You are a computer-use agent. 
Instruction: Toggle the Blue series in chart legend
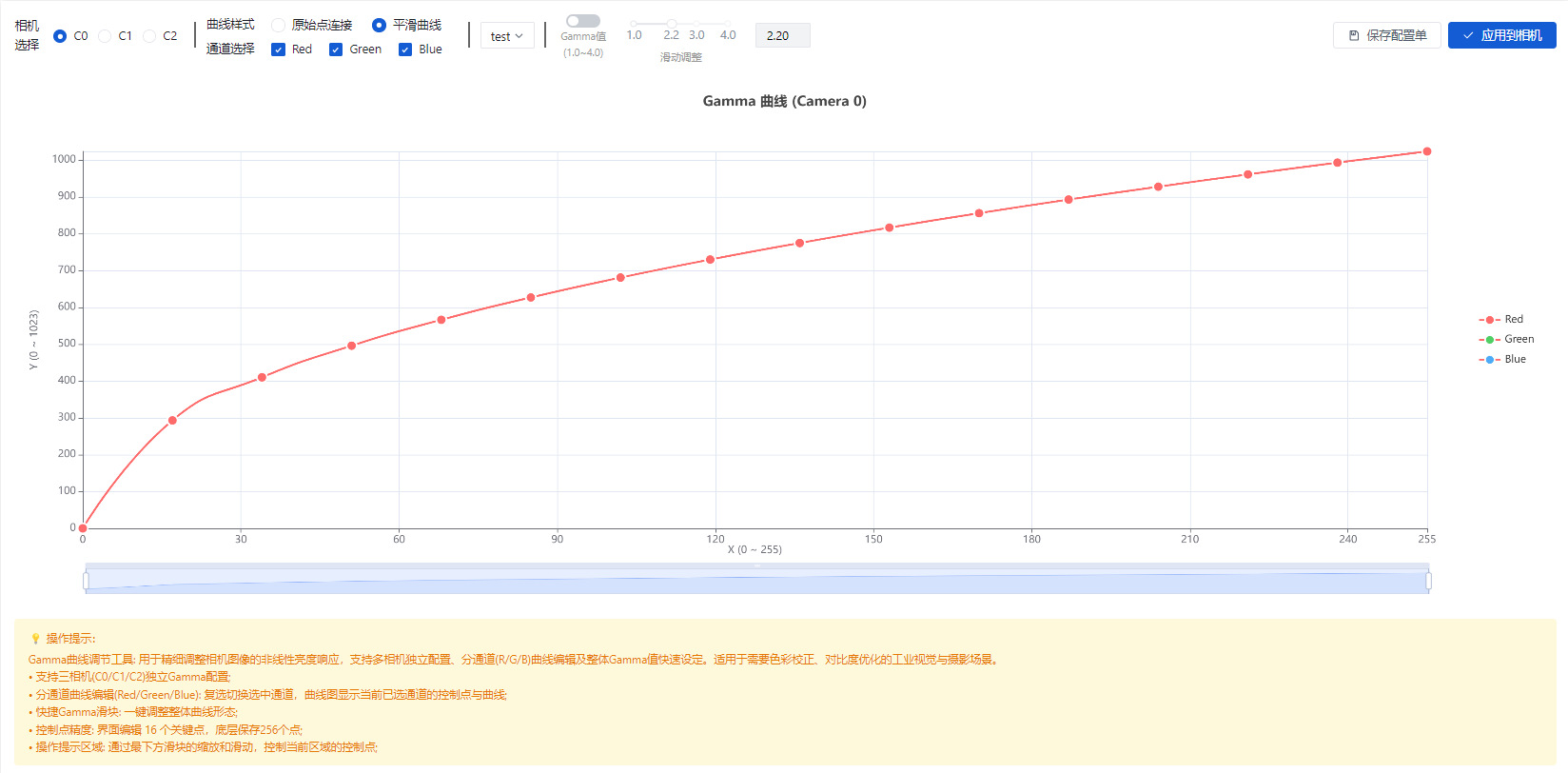click(x=1502, y=360)
